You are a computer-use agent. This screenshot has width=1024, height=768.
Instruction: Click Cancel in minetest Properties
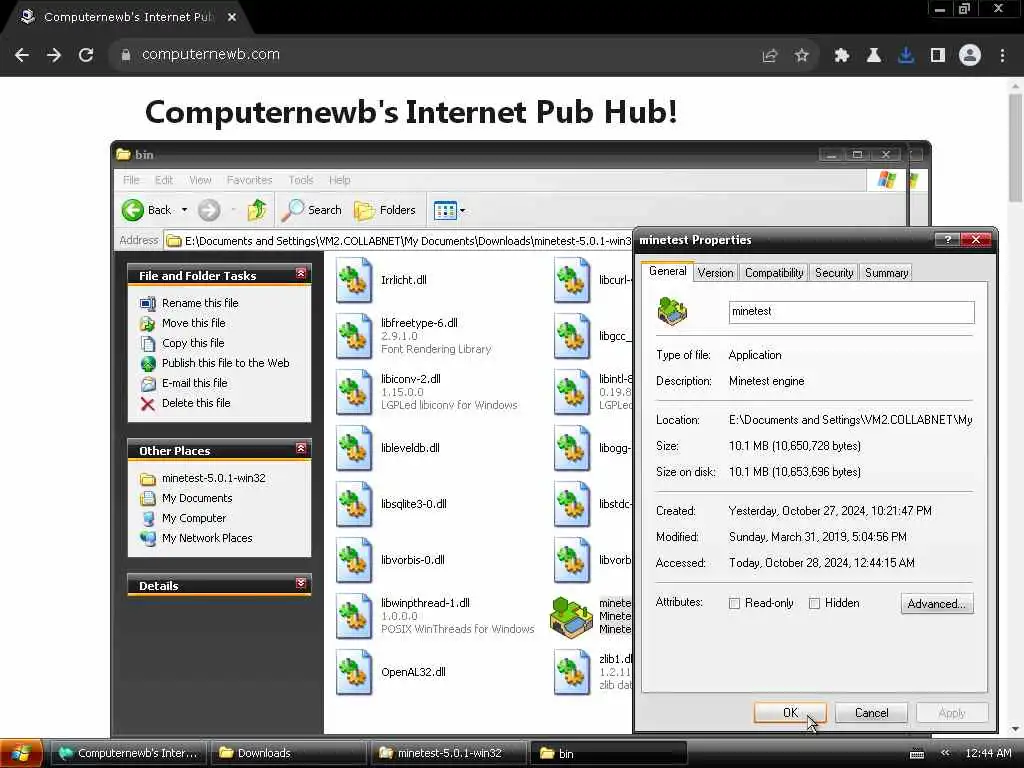(871, 713)
